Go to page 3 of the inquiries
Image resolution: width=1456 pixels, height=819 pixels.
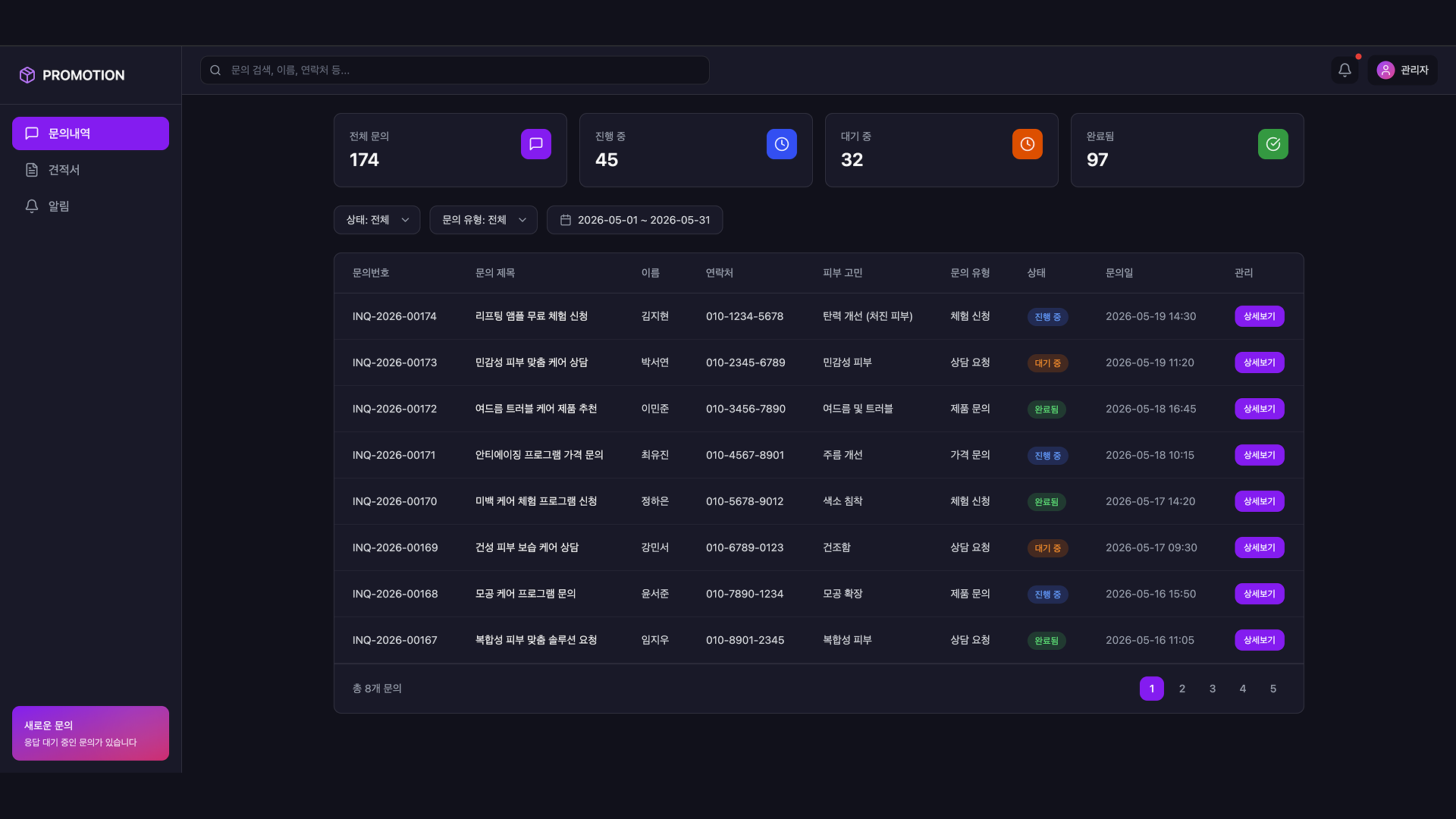point(1213,689)
